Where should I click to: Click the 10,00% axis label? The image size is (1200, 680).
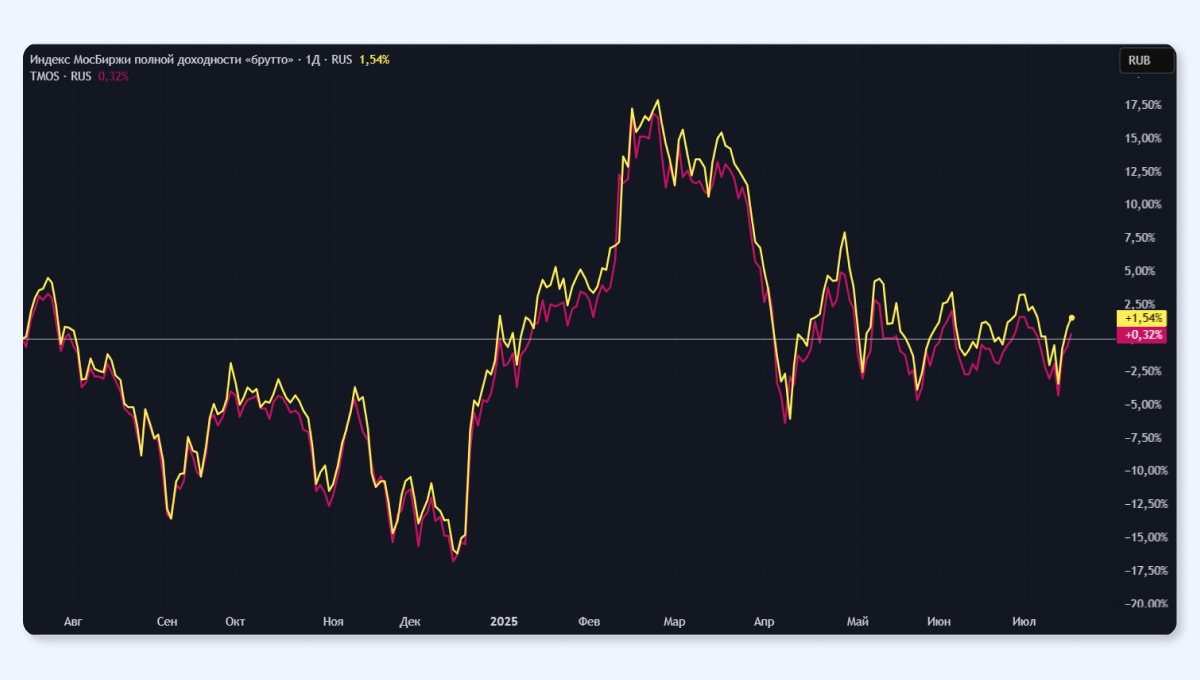[x=1142, y=204]
